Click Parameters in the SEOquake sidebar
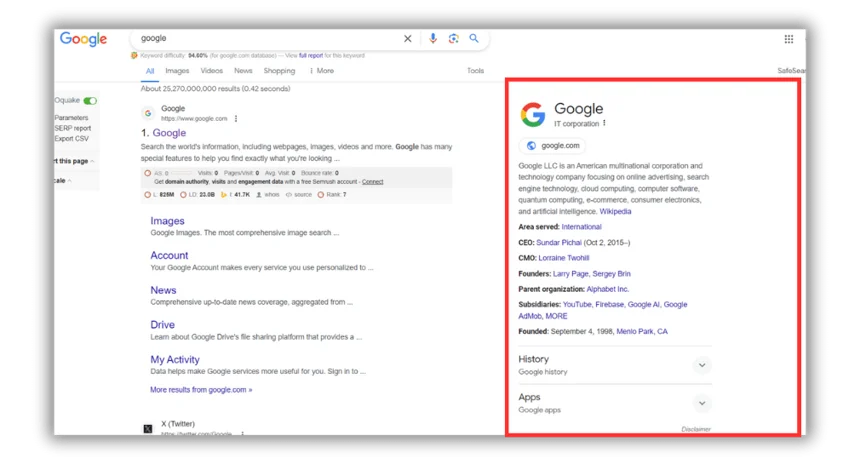Screen dimensions: 860x464 [71, 118]
